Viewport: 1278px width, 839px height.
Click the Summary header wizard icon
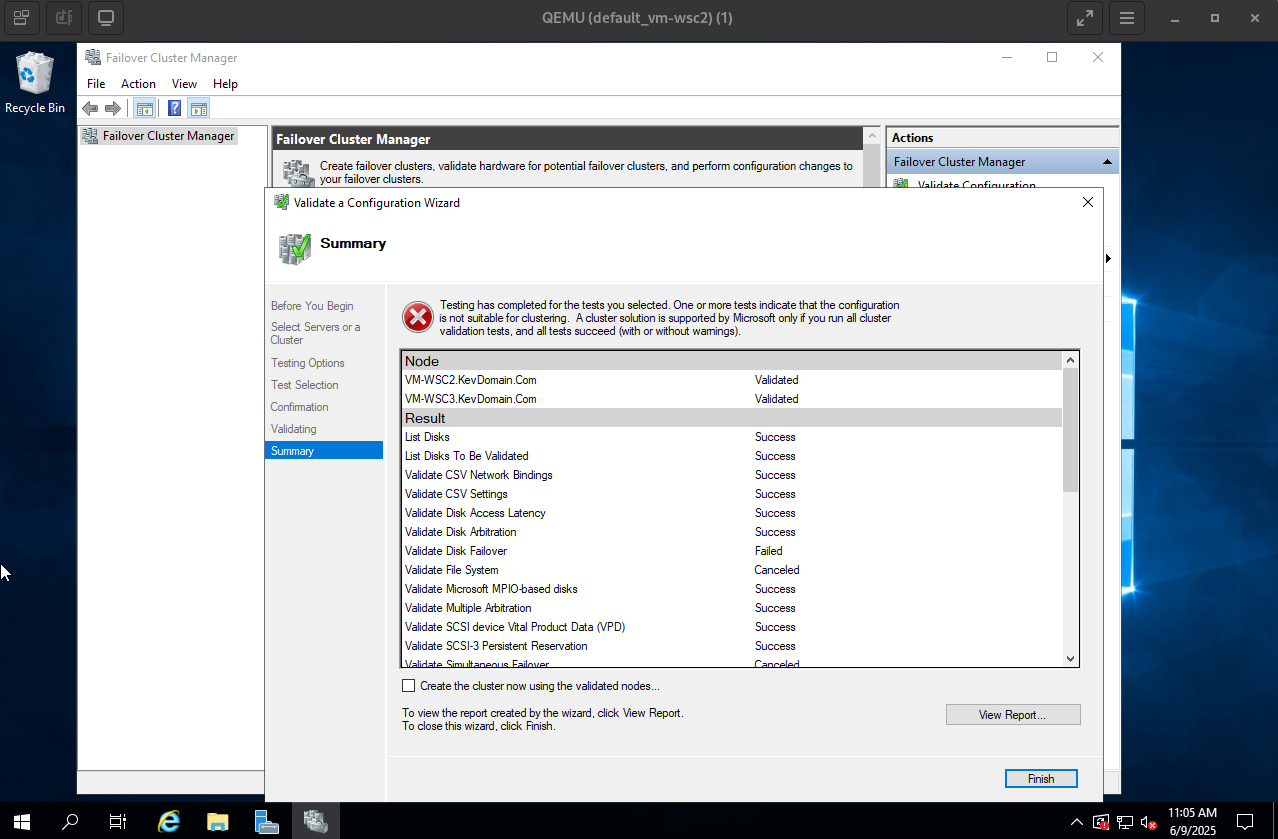point(295,248)
